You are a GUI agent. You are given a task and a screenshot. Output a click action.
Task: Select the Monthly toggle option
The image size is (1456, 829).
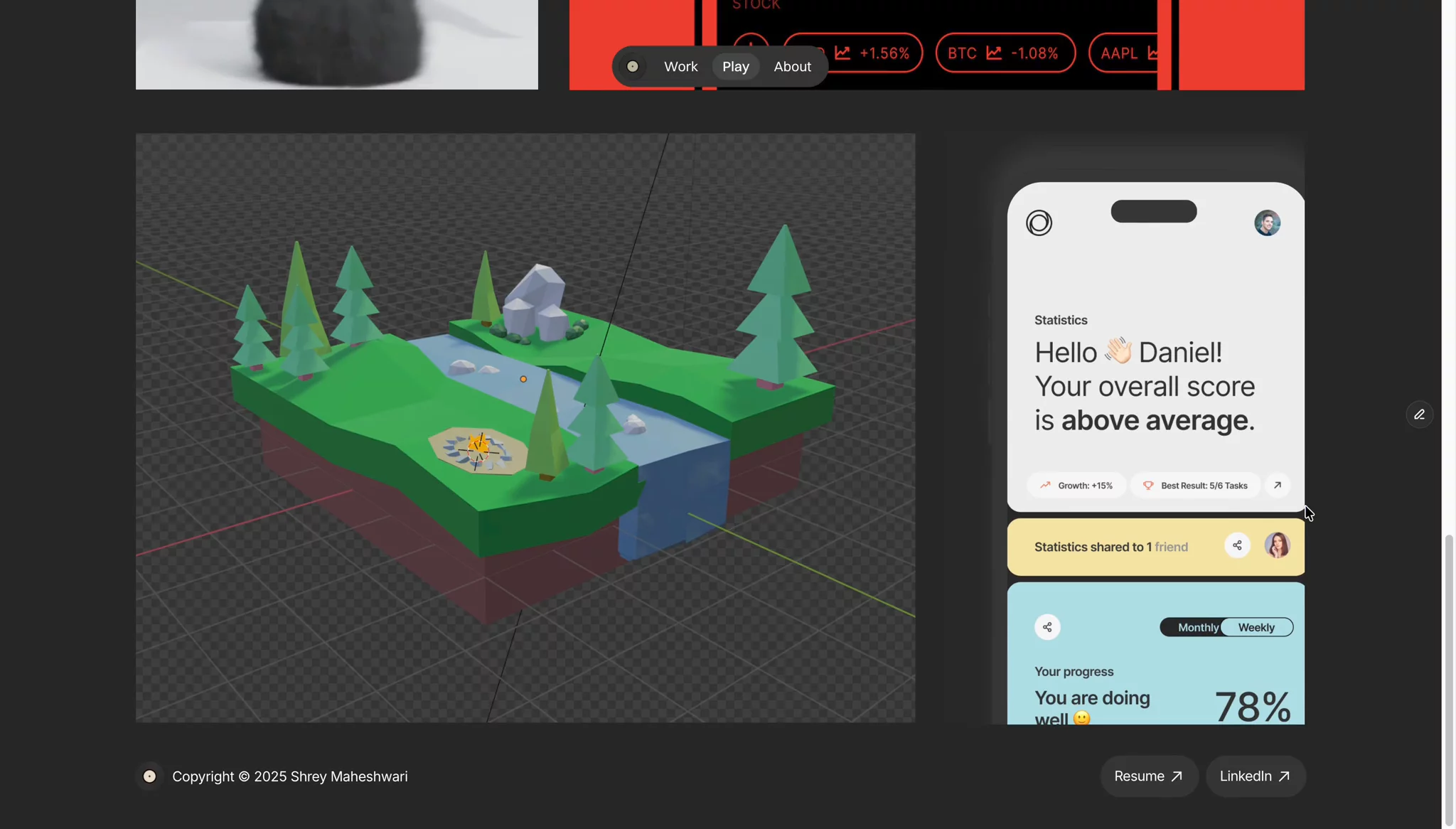[1198, 628]
